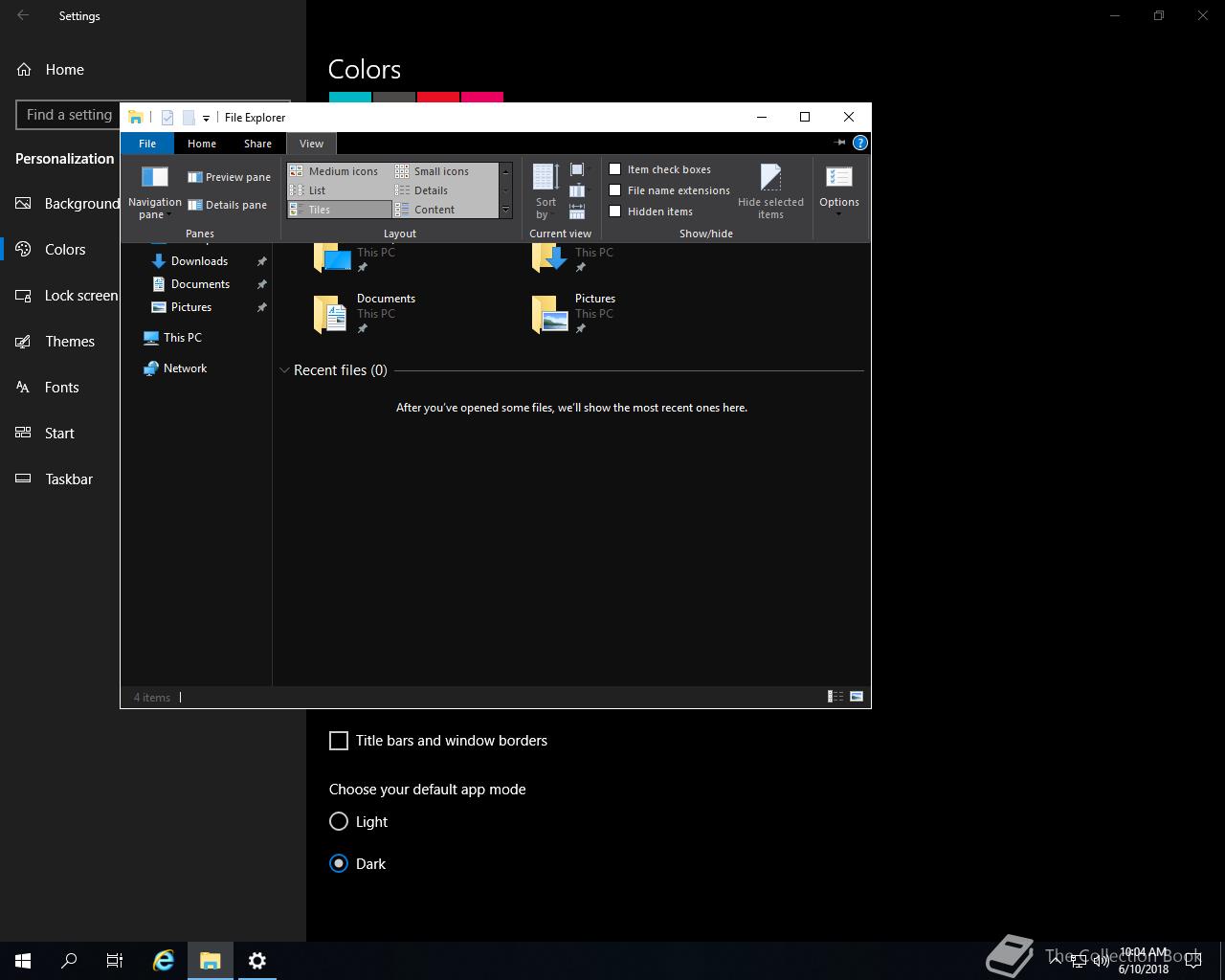Select the Pictures folder tile
The height and width of the screenshot is (980, 1225).
574,313
